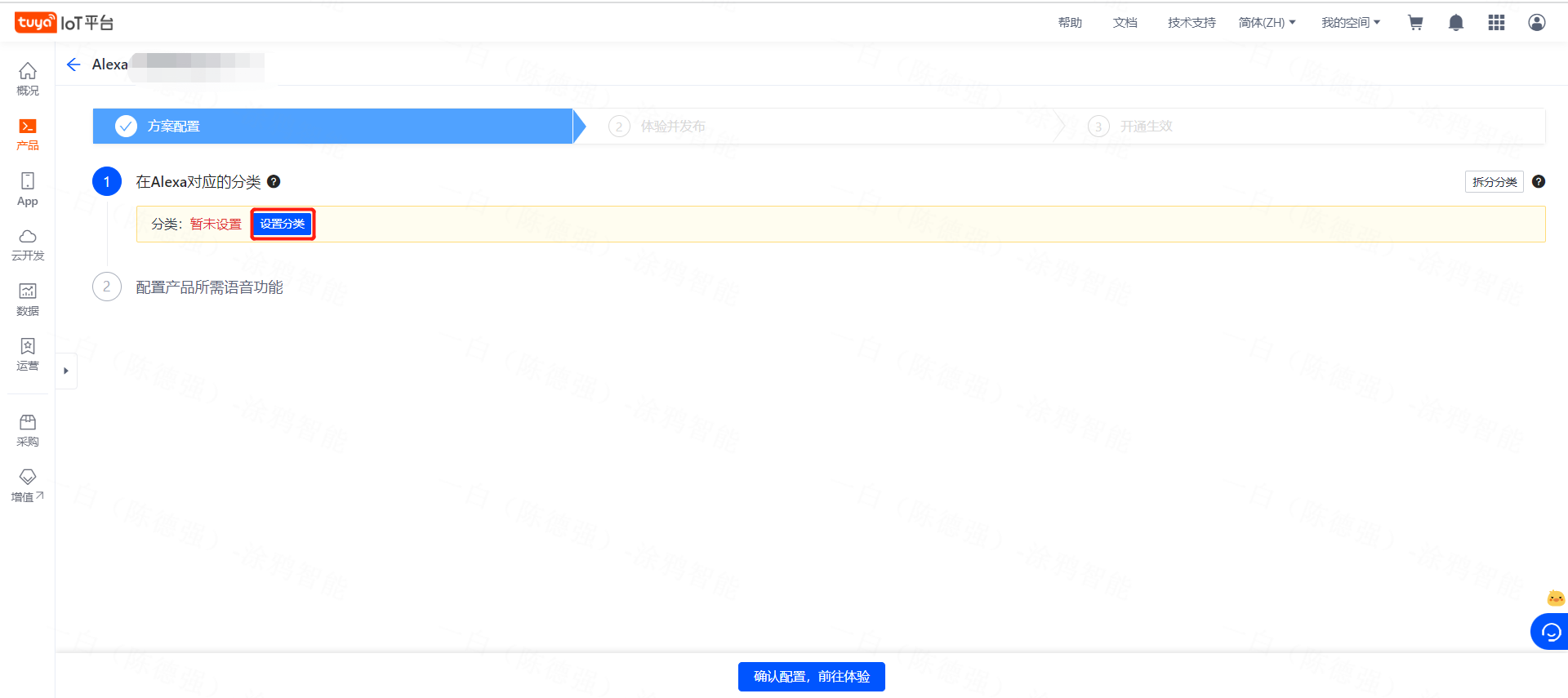Open the user account avatar

tap(1537, 23)
